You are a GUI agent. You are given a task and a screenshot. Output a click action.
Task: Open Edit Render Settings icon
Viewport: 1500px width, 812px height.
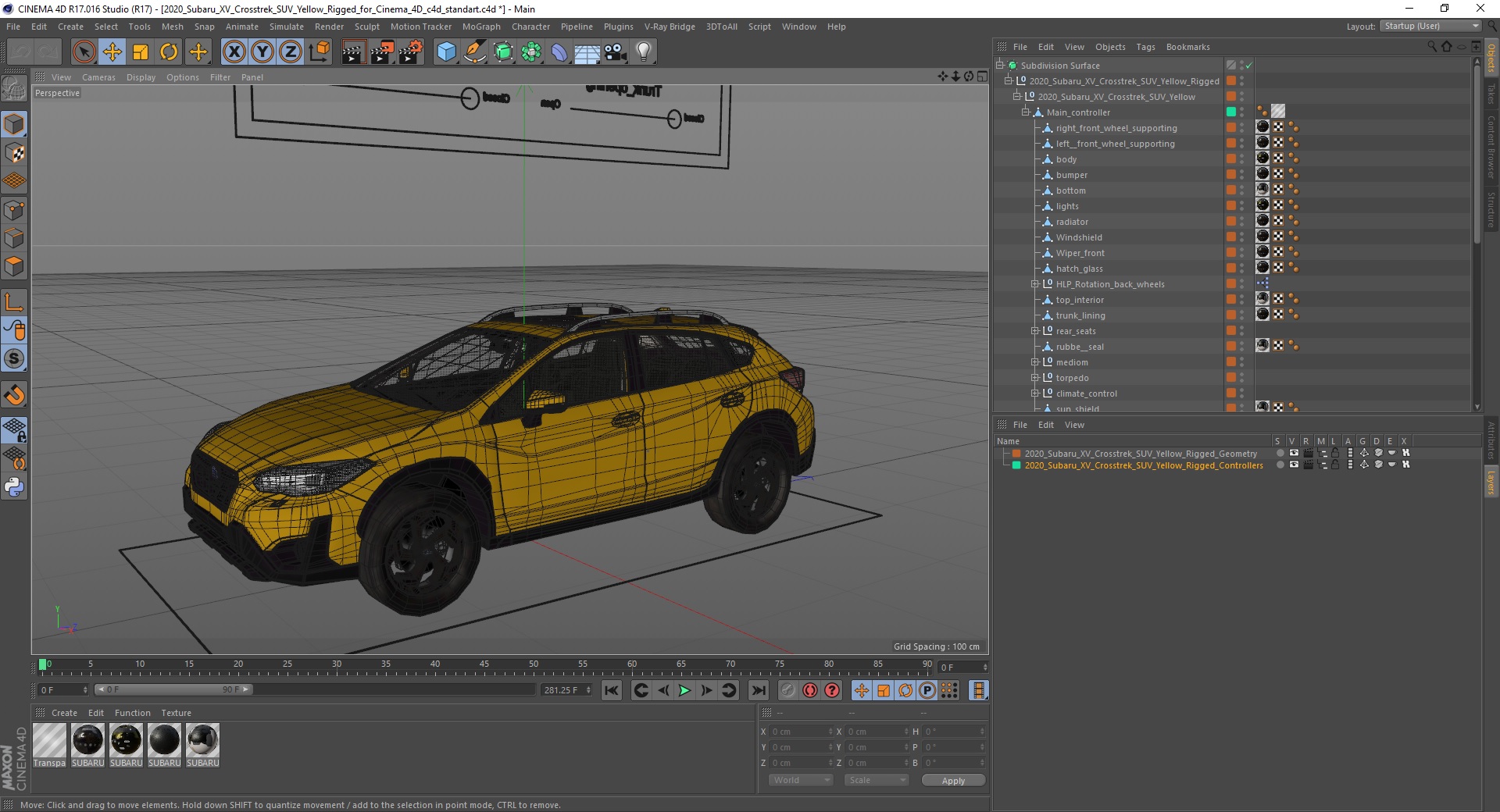pos(410,52)
